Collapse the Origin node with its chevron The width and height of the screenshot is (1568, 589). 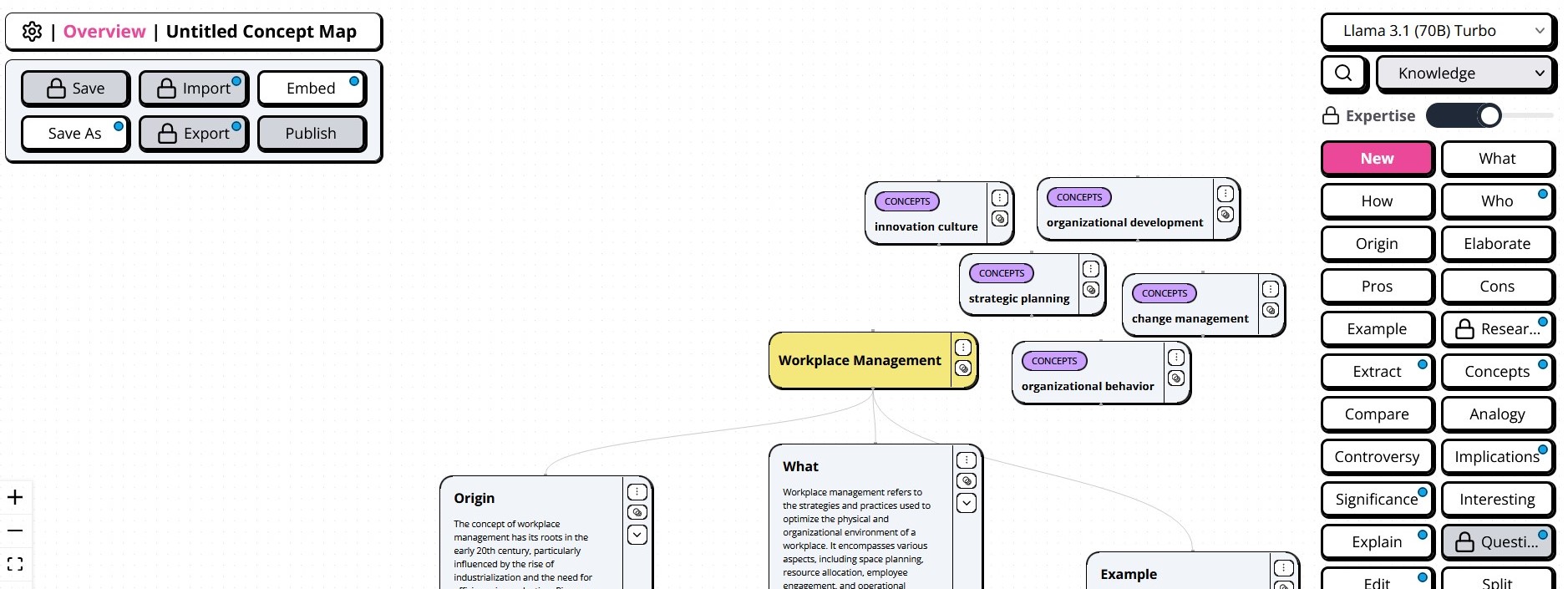coord(637,535)
